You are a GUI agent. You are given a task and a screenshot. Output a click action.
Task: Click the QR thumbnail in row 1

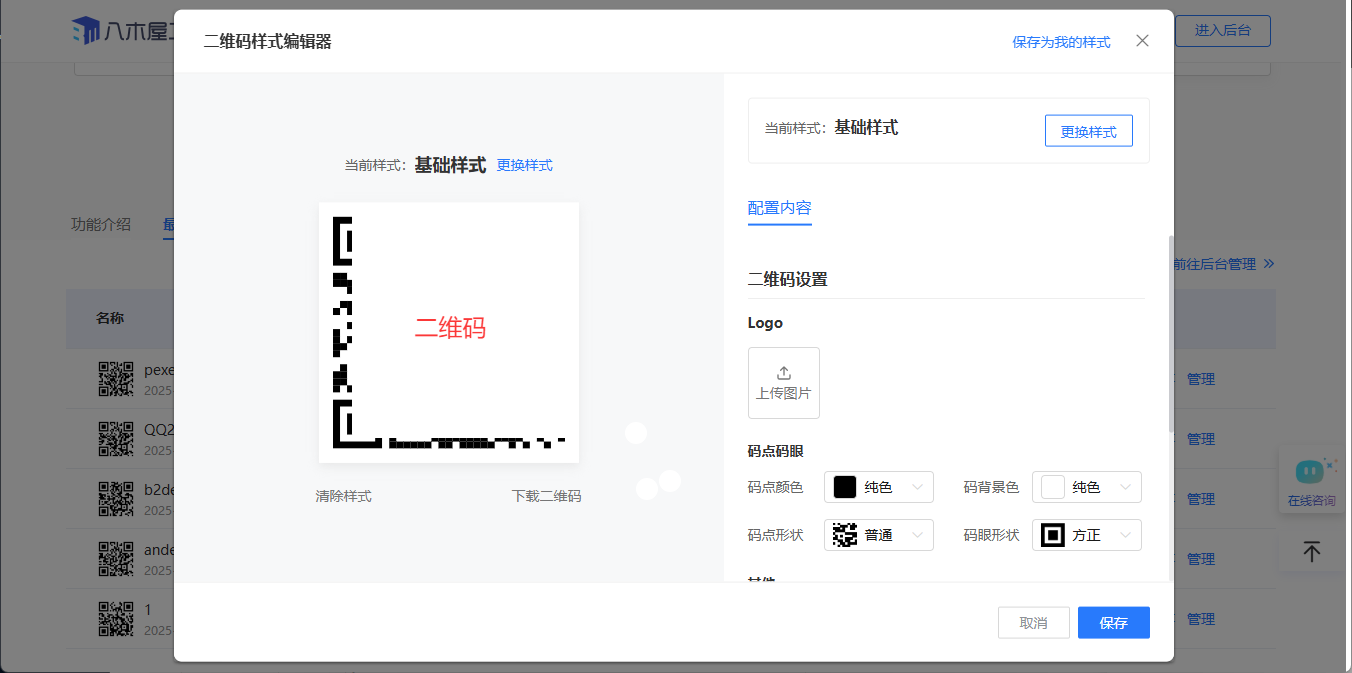pos(116,619)
